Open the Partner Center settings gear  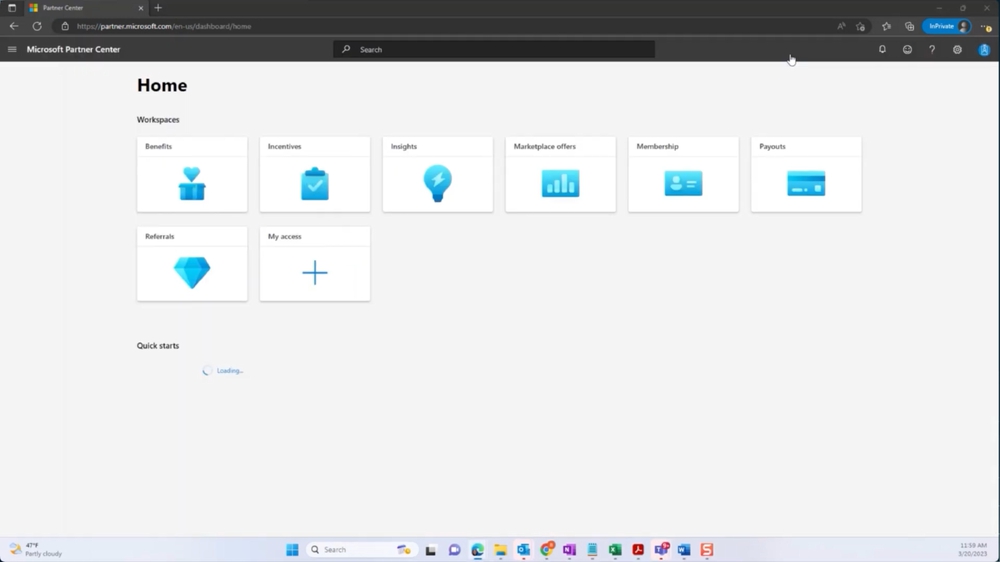957,49
